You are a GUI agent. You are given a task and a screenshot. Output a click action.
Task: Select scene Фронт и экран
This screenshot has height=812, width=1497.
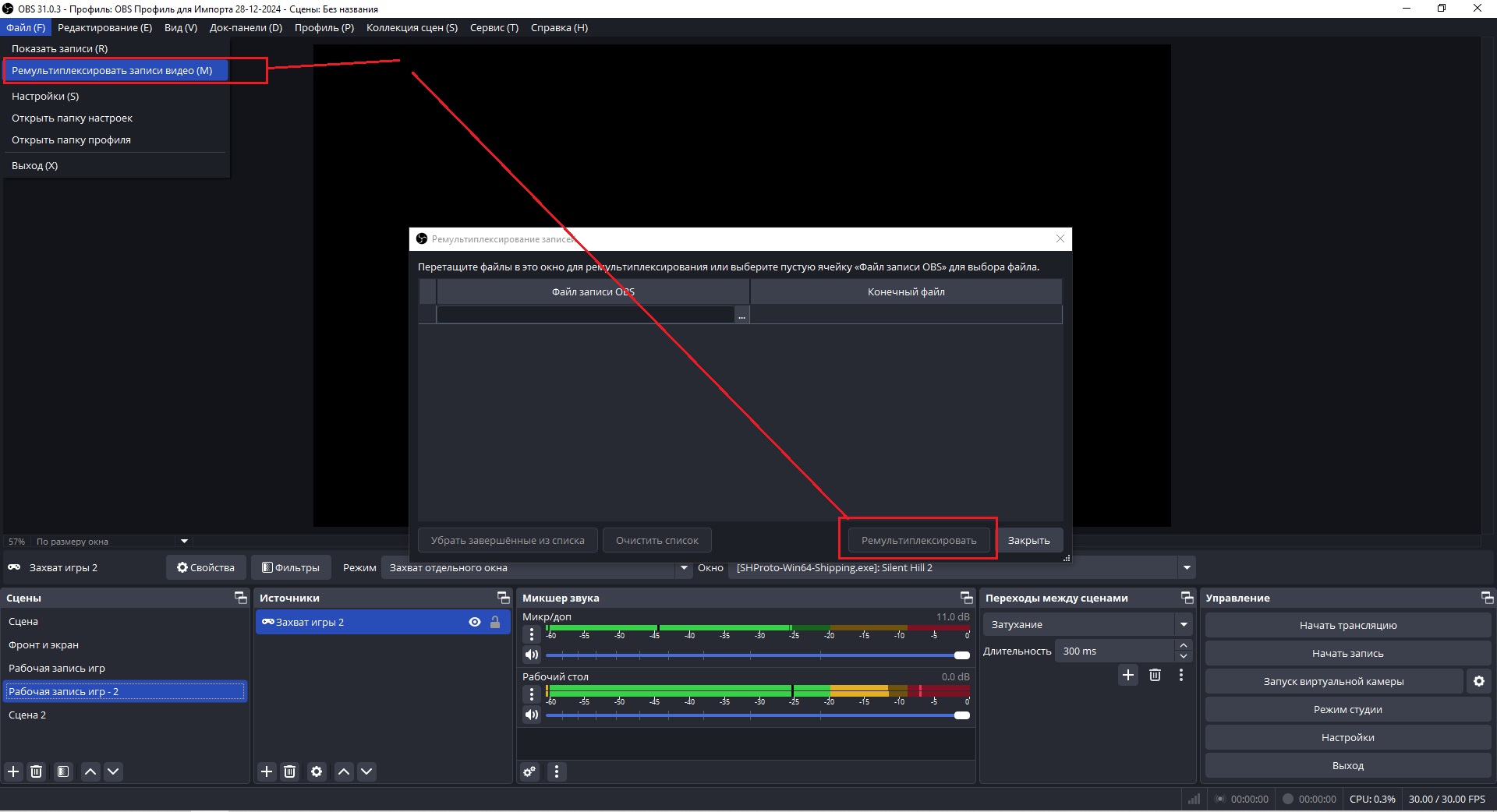[x=125, y=644]
